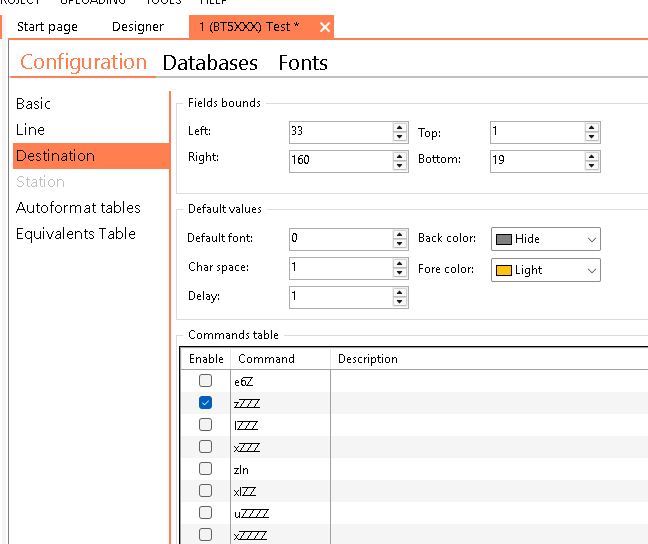Viewport: 648px width, 544px height.
Task: Sort by the Command column header
Action: click(x=281, y=359)
